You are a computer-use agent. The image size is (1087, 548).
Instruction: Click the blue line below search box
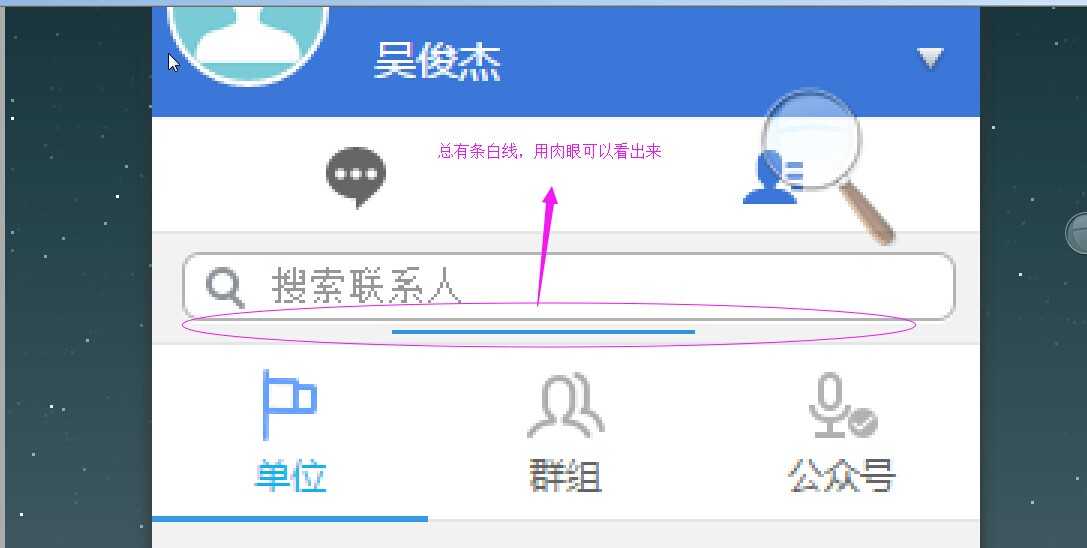(543, 332)
